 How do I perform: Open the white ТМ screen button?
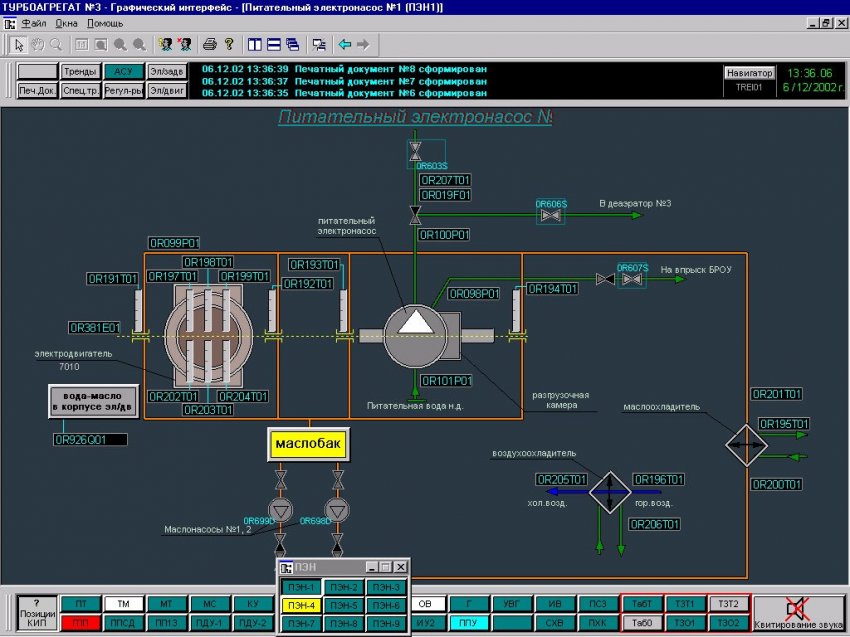(124, 603)
